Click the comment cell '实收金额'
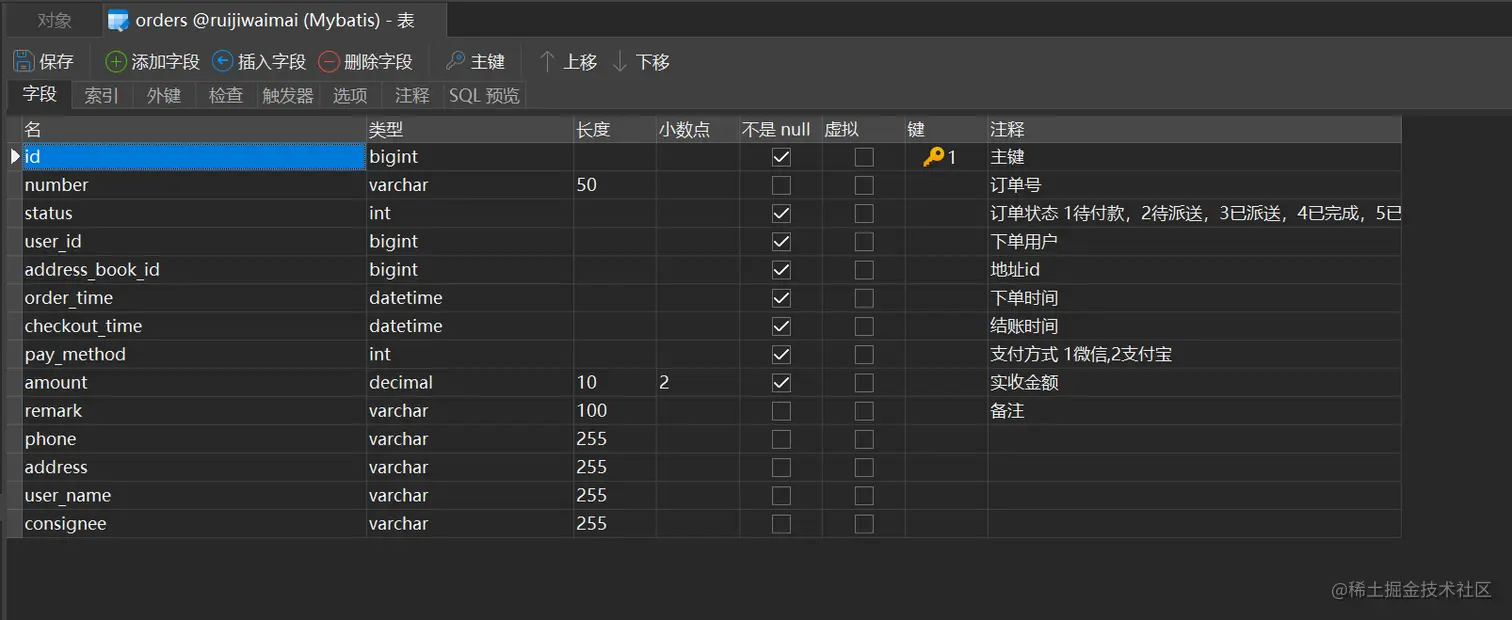The height and width of the screenshot is (620, 1512). point(1195,382)
